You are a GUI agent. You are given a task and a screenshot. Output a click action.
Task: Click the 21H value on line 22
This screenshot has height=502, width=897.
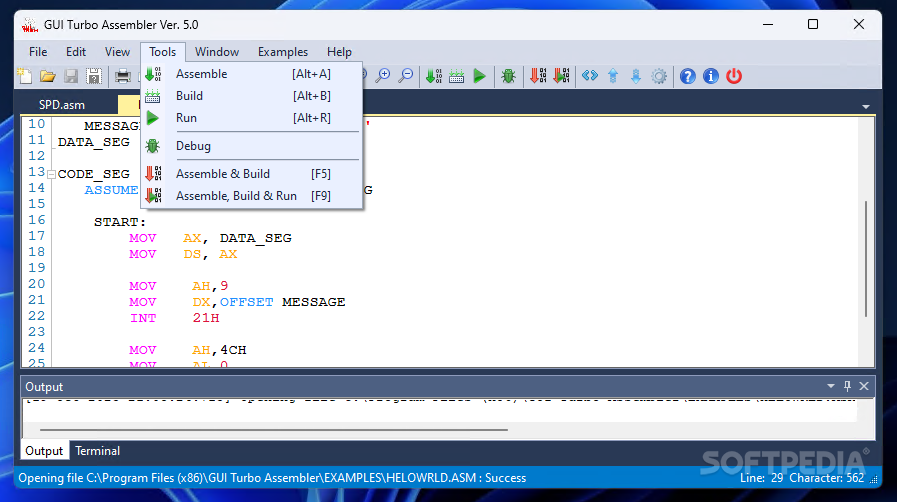206,318
